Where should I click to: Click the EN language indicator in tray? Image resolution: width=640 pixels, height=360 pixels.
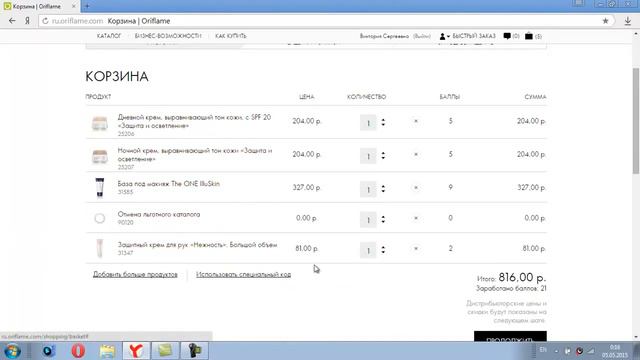(543, 350)
